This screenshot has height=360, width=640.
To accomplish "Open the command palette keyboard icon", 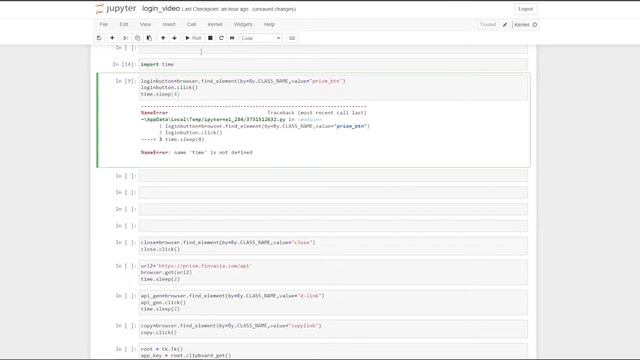I will click(292, 38).
